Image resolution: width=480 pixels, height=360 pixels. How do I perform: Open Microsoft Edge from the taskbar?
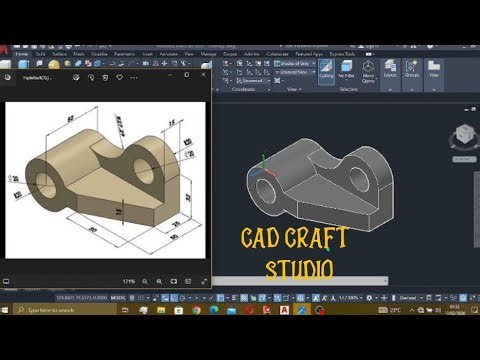pos(214,310)
